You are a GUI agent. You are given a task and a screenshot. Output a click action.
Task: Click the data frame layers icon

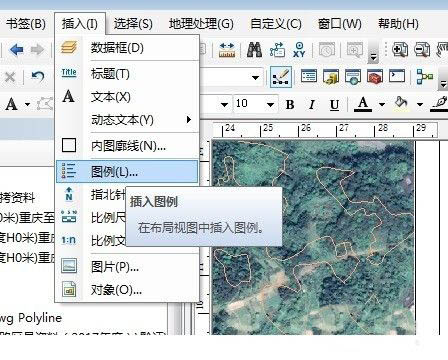point(69,48)
